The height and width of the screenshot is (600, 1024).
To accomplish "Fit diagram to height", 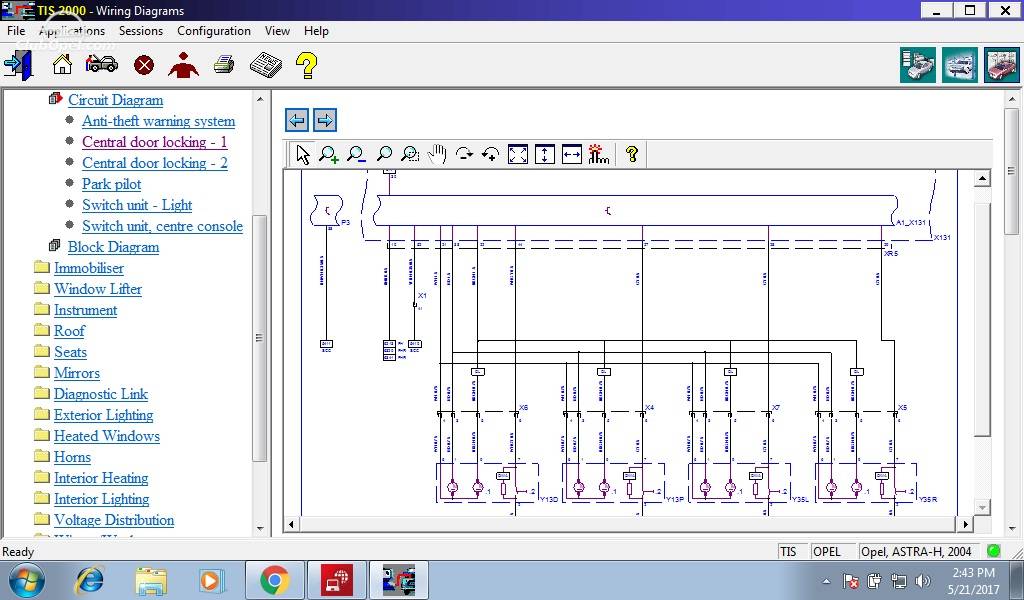I will (545, 155).
